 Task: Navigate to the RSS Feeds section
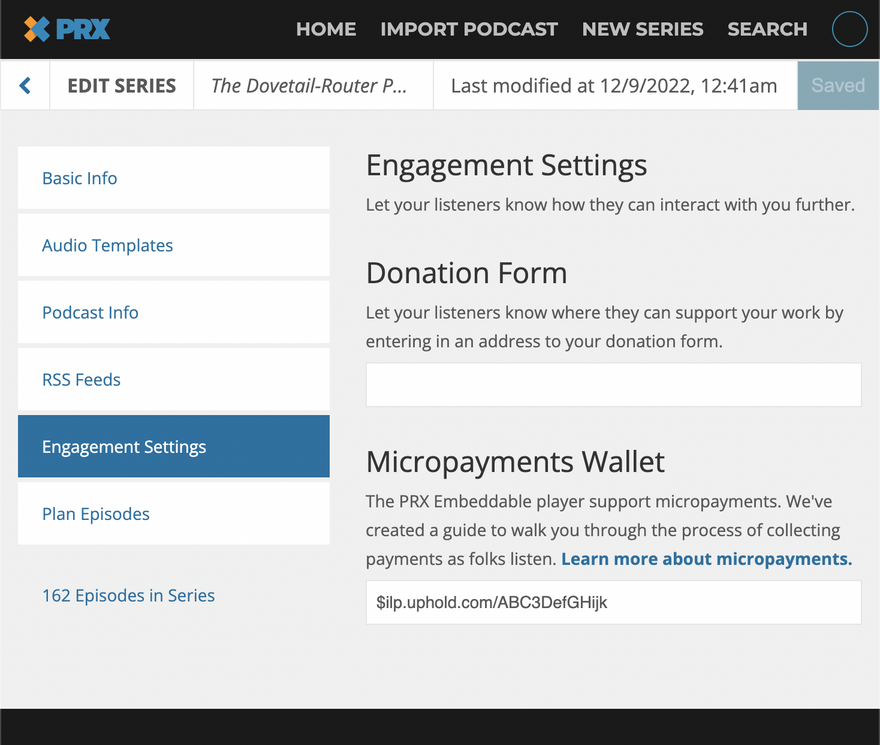81,380
